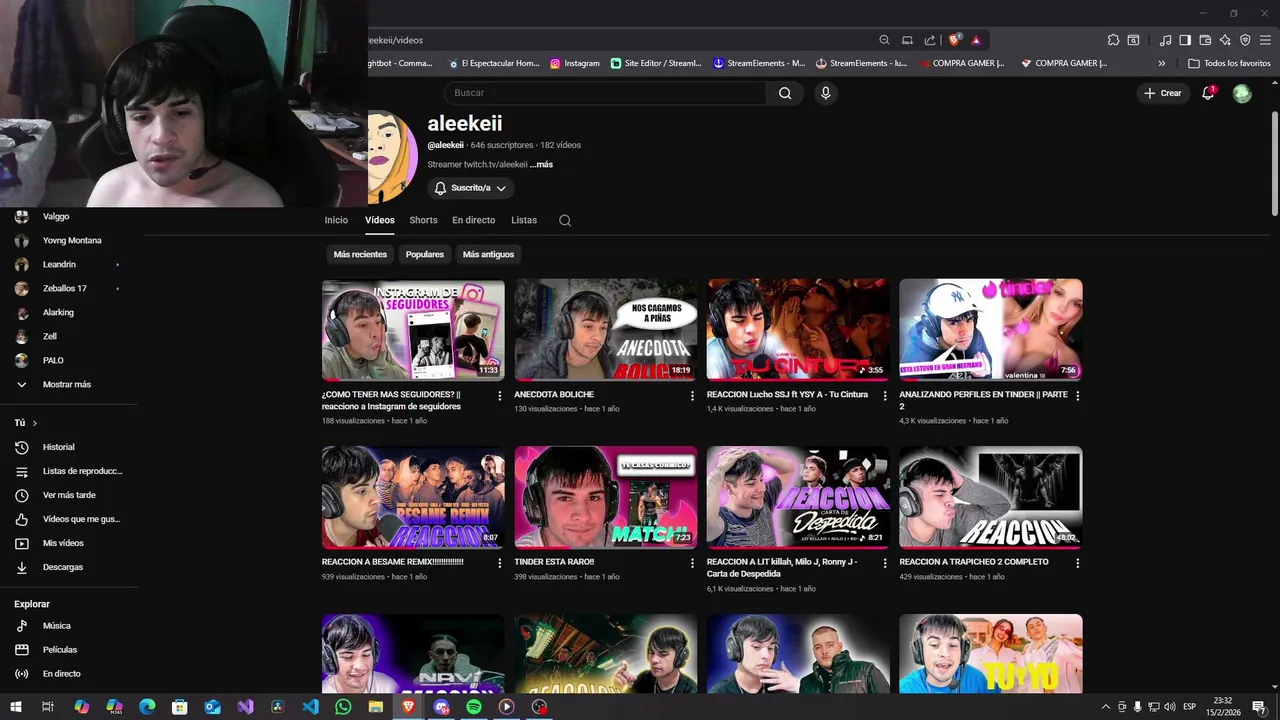Open the media control music note icon
Viewport: 1280px width, 720px height.
point(1165,40)
